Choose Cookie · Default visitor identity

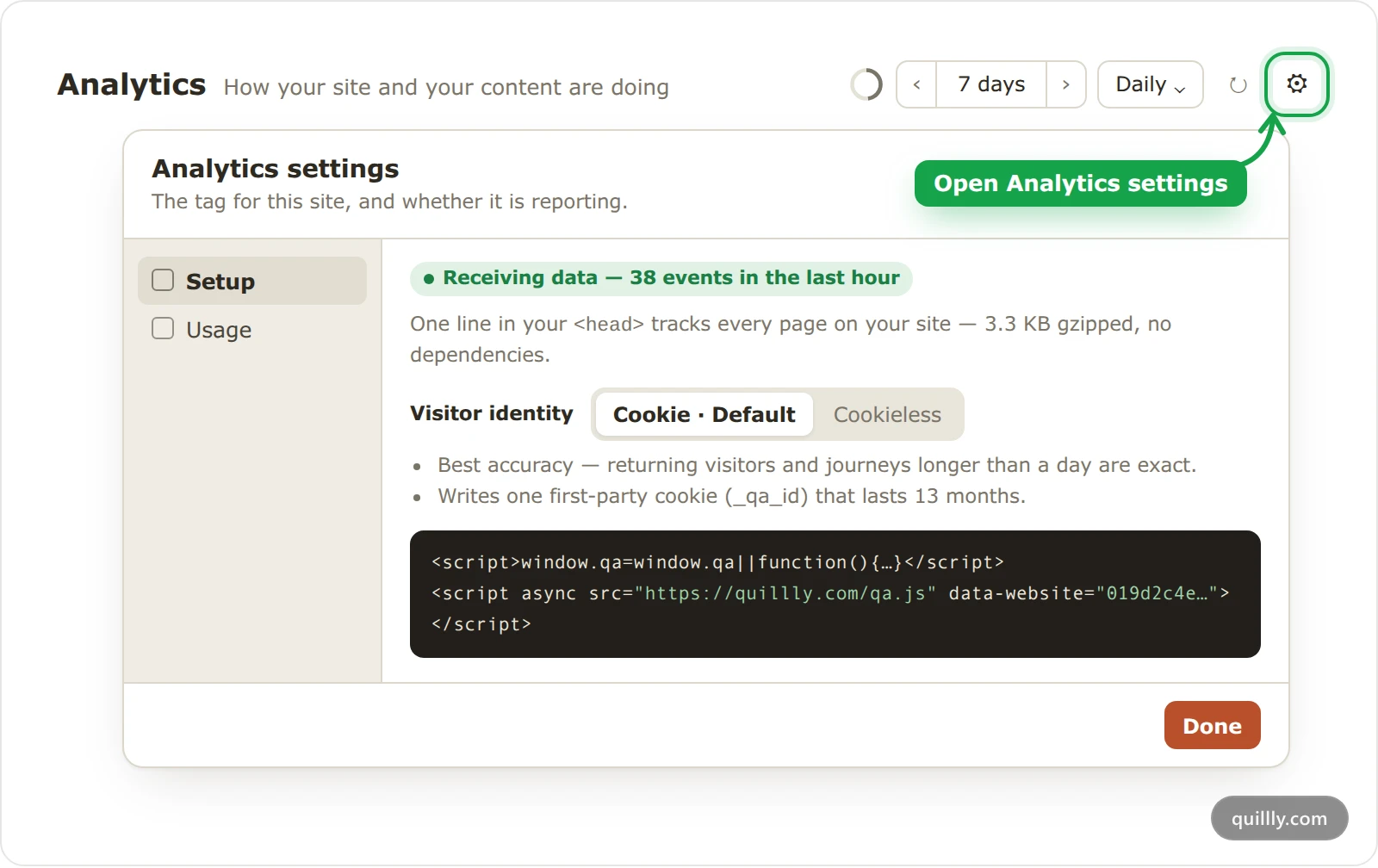click(704, 414)
